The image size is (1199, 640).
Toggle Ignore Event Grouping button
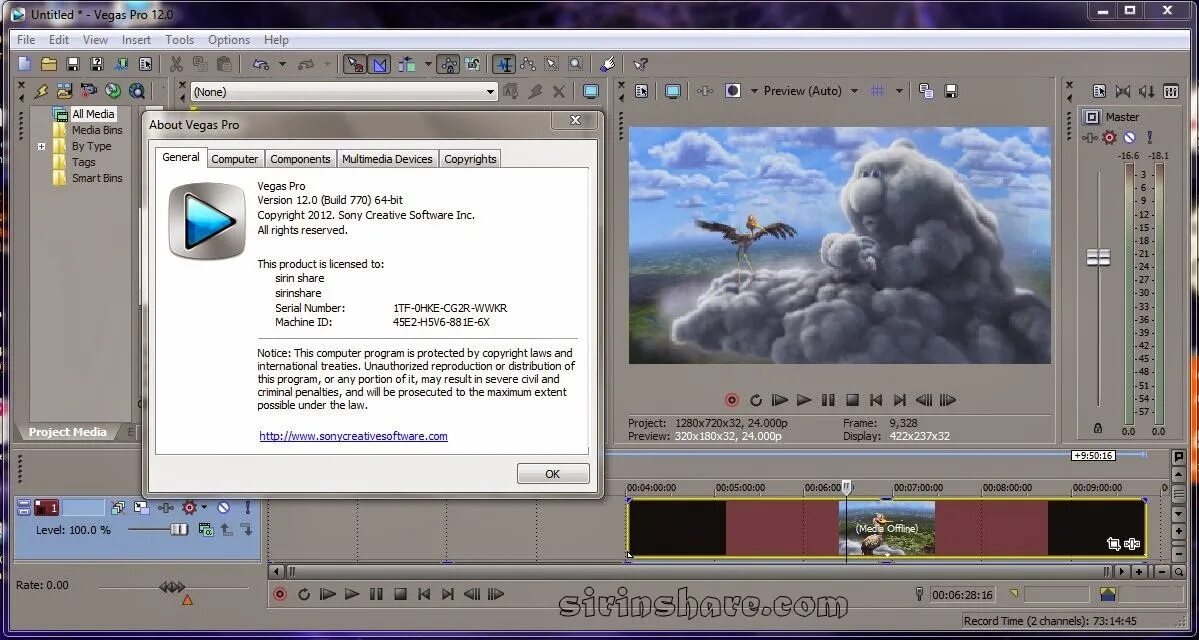(x=473, y=64)
